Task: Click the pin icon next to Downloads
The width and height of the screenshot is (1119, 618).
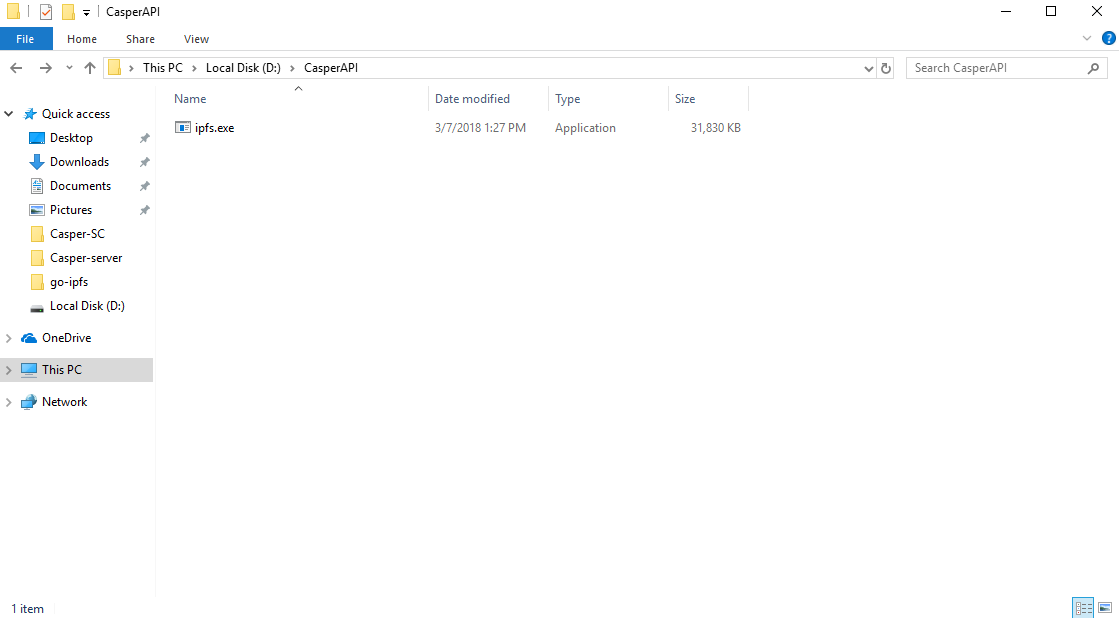Action: 144,162
